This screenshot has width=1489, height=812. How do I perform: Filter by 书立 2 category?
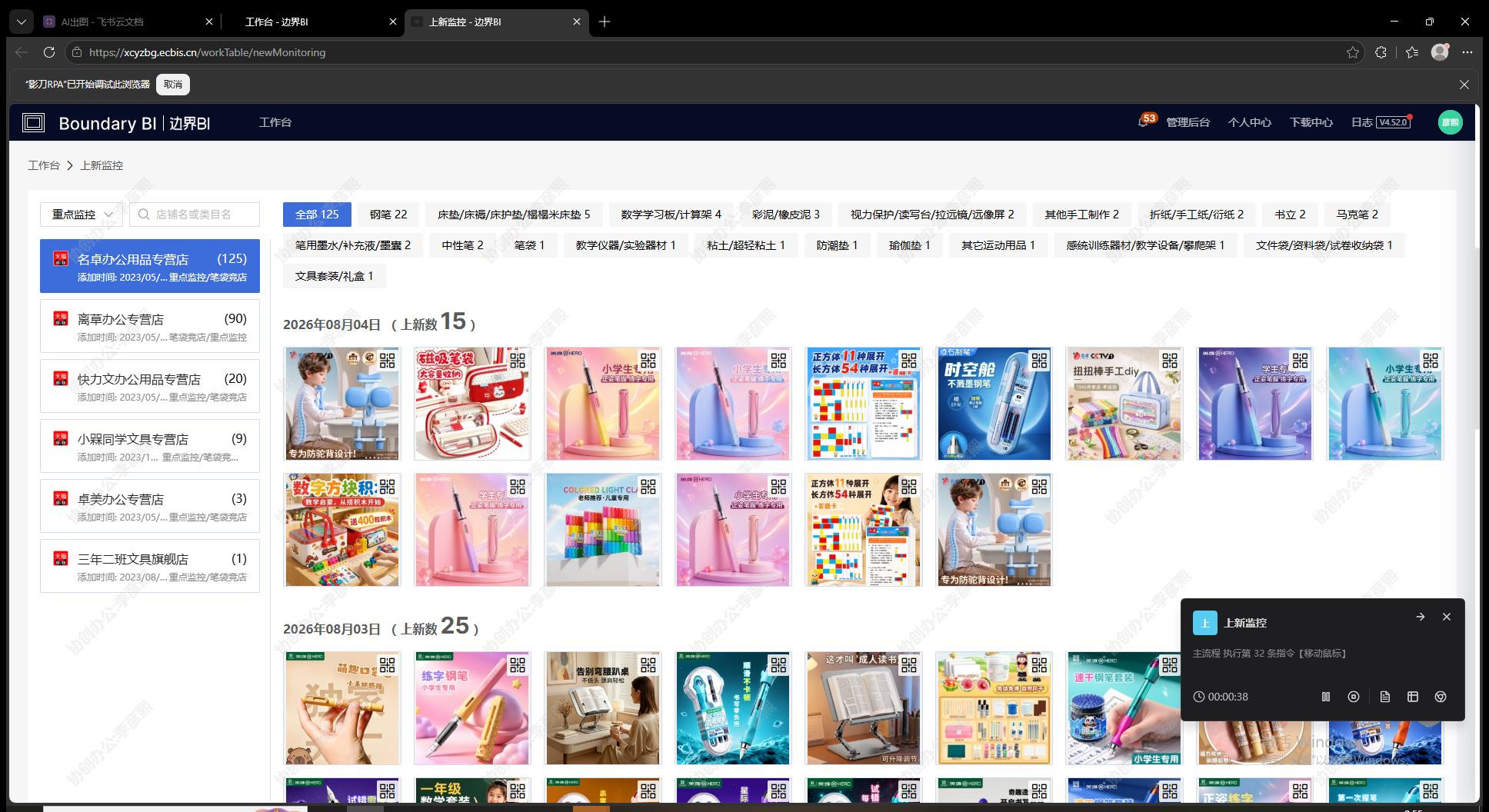(1291, 215)
